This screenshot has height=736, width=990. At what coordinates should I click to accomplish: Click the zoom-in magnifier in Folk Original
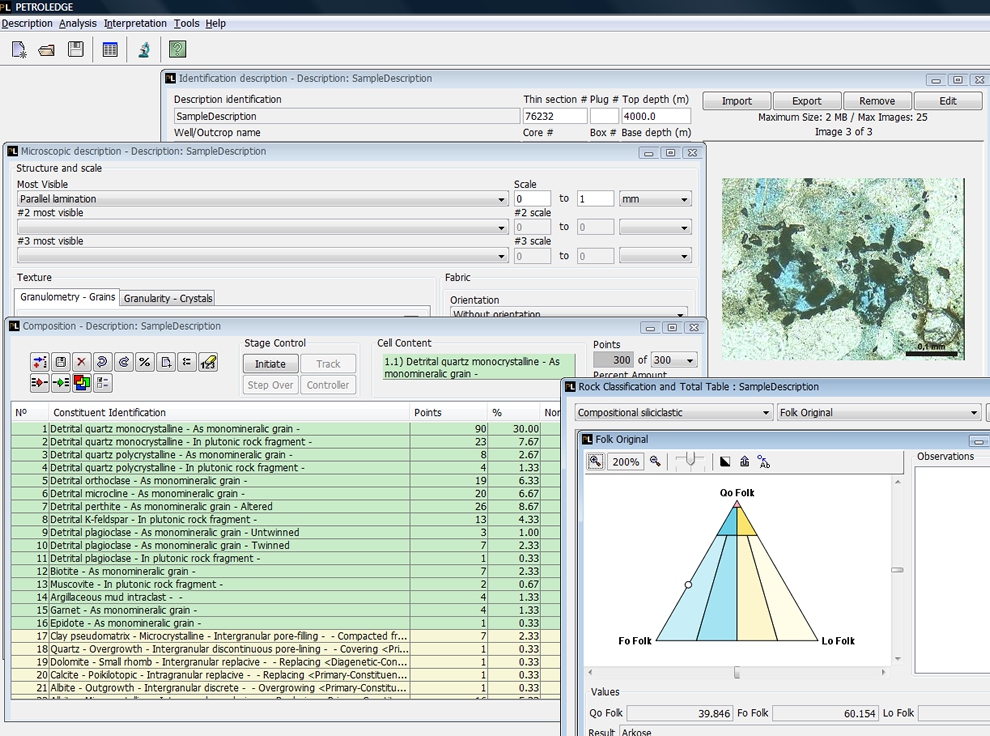coord(595,462)
